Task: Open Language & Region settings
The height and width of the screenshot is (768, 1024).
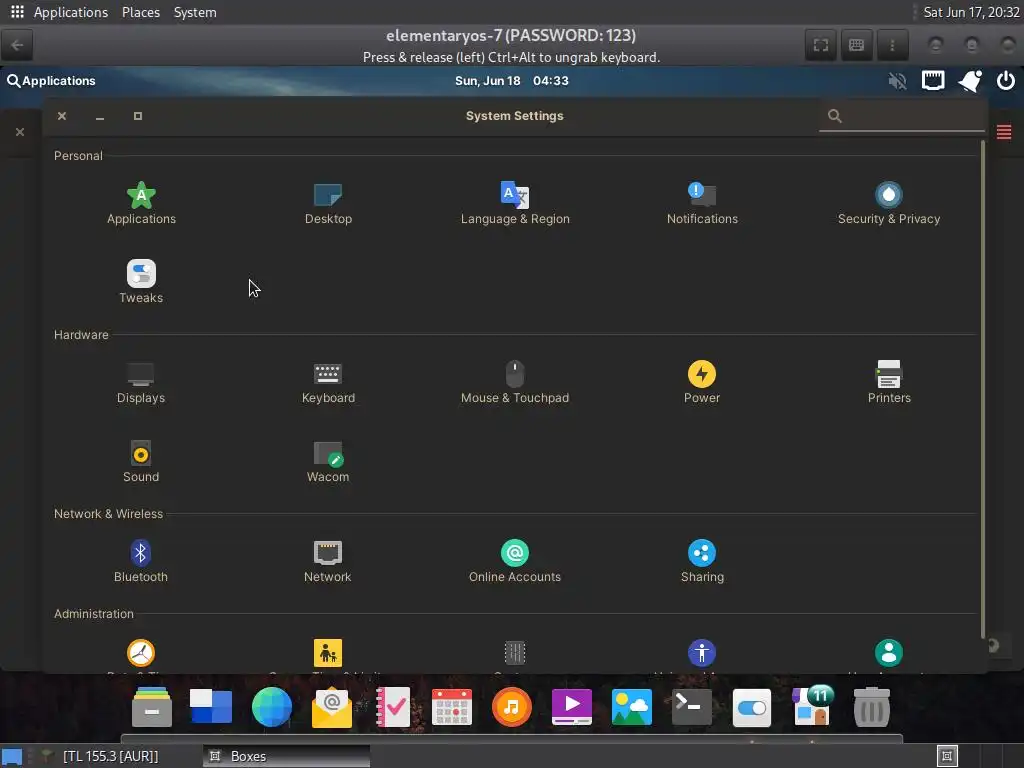Action: pos(515,195)
